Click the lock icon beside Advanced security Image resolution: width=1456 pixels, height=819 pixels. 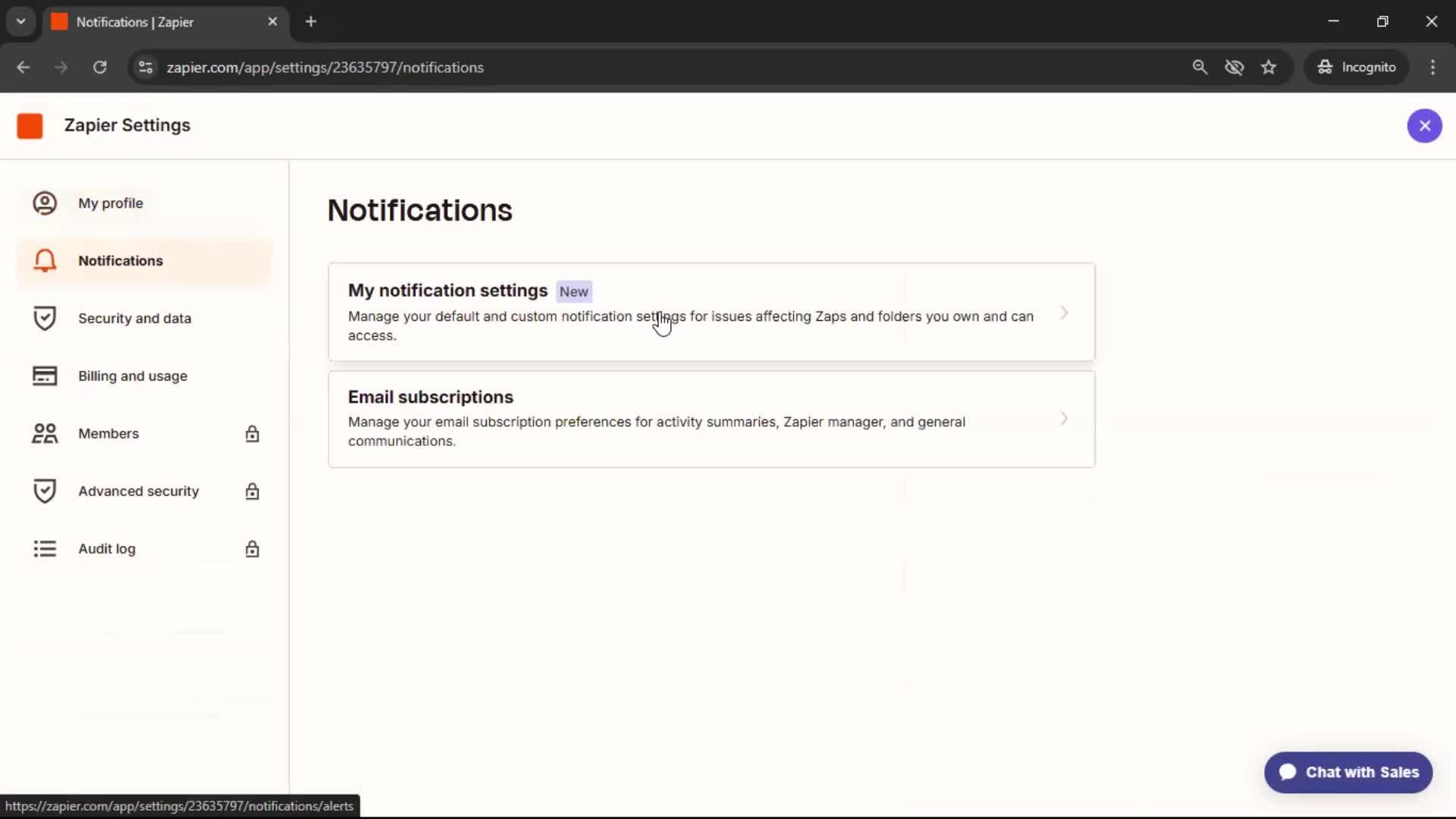[253, 491]
